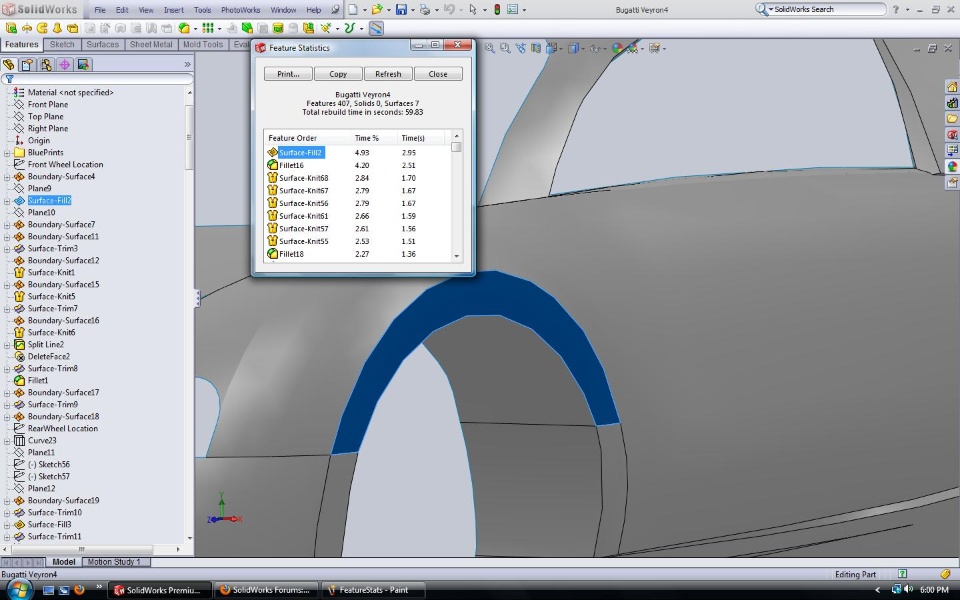
Task: Click the Rebuild traffic light icon
Action: (x=497, y=10)
